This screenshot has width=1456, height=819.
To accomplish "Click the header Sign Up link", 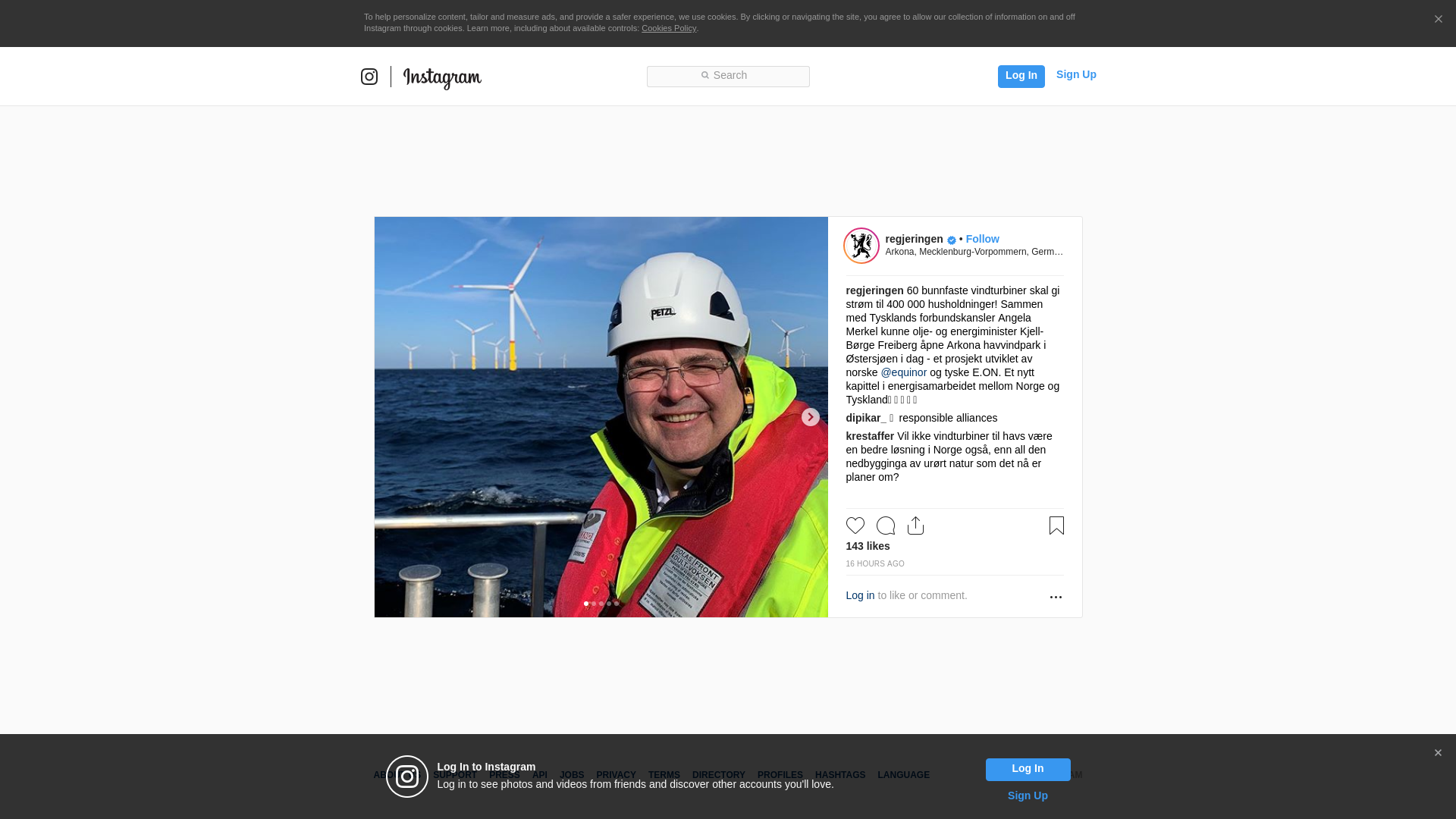I will click(1076, 74).
